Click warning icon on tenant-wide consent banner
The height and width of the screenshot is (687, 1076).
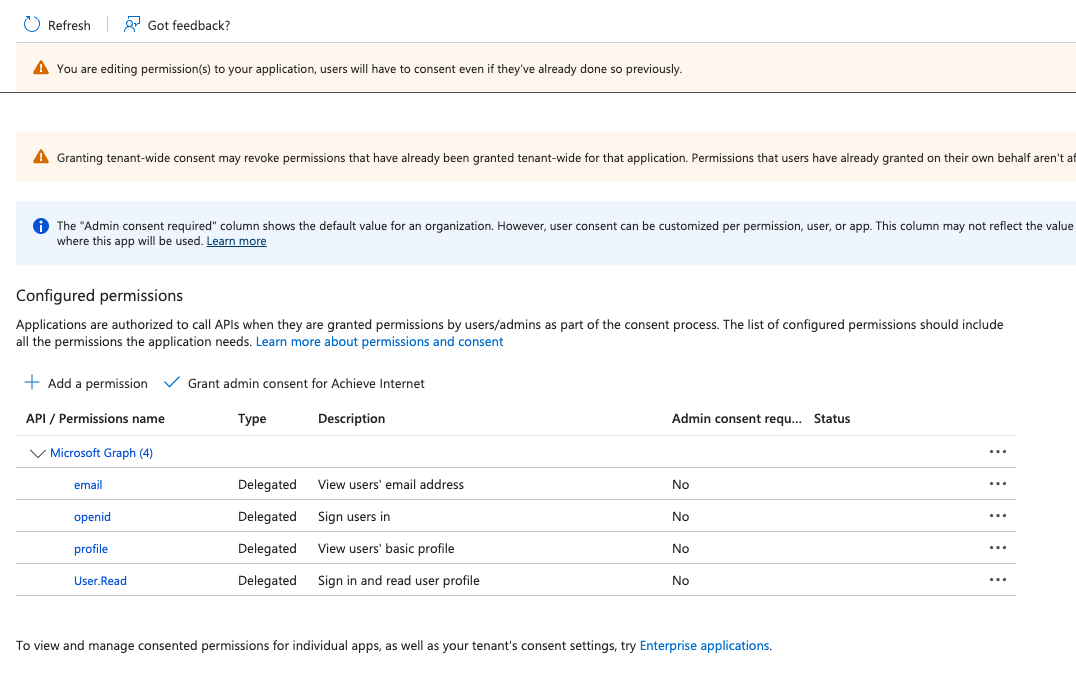pyautogui.click(x=41, y=157)
